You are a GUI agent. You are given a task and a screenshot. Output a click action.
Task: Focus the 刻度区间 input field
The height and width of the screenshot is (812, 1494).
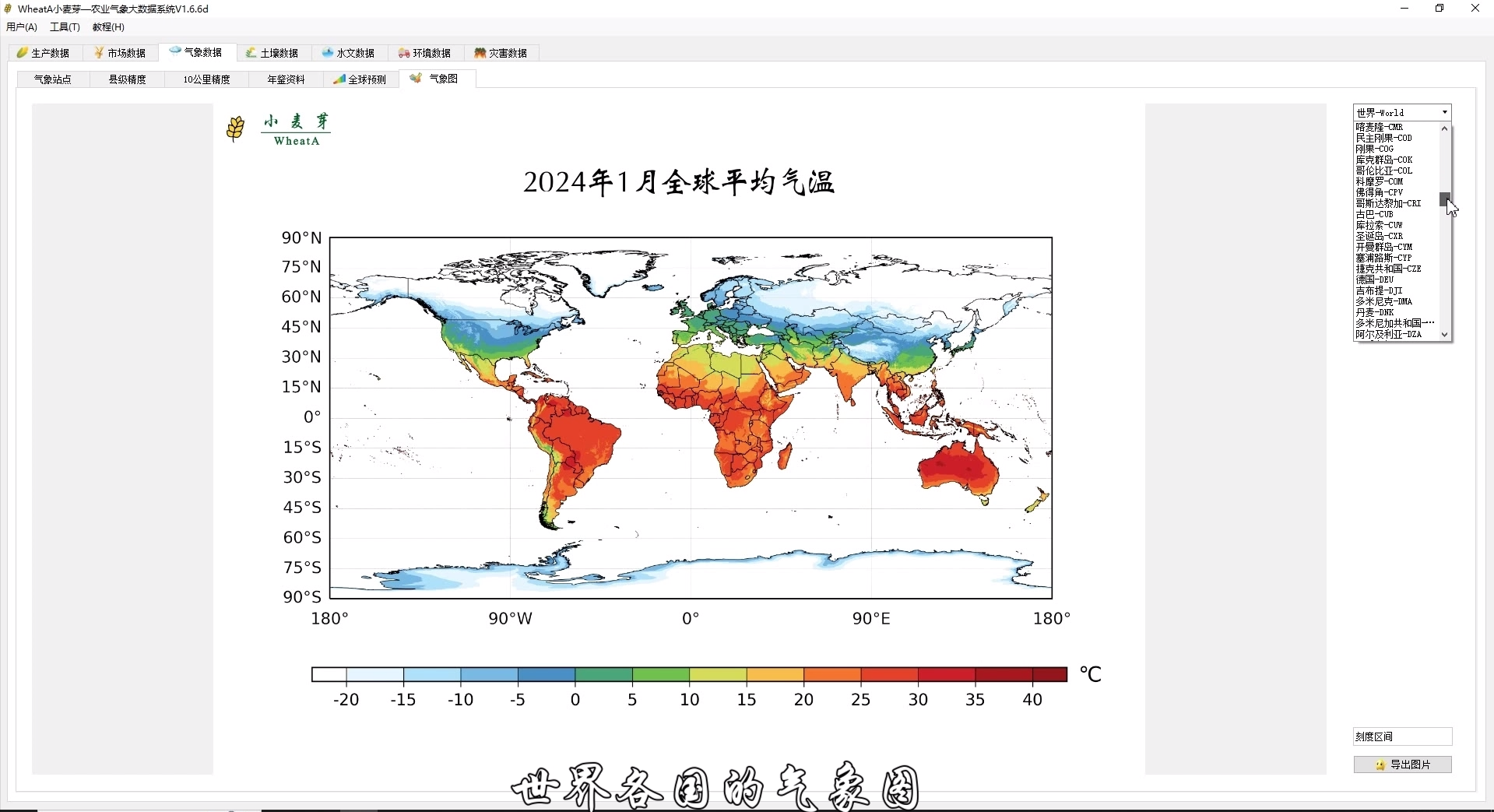(1403, 736)
